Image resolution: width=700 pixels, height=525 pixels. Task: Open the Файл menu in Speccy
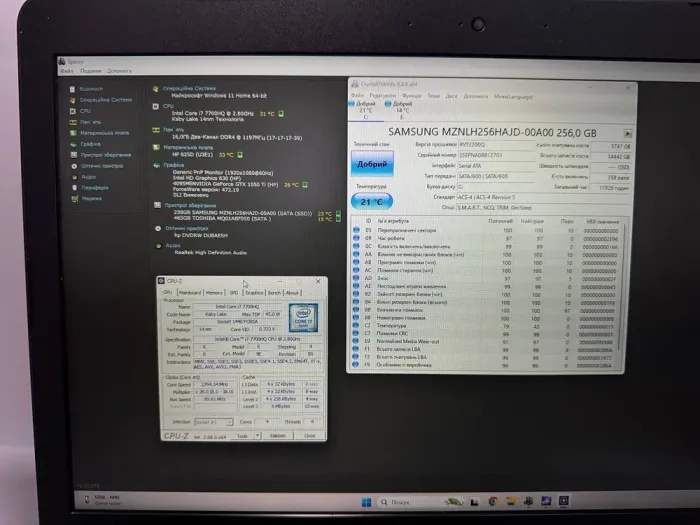[66, 71]
